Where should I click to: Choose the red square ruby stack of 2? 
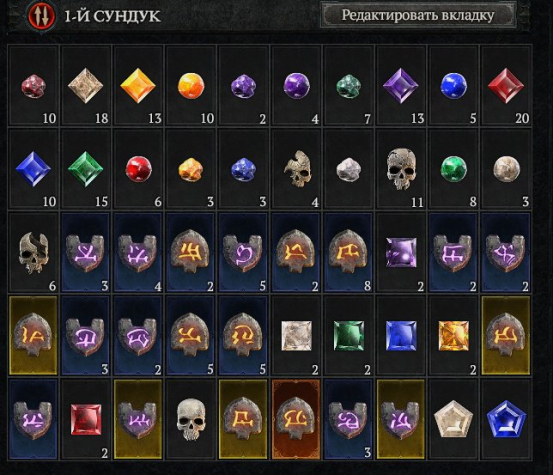click(x=86, y=419)
